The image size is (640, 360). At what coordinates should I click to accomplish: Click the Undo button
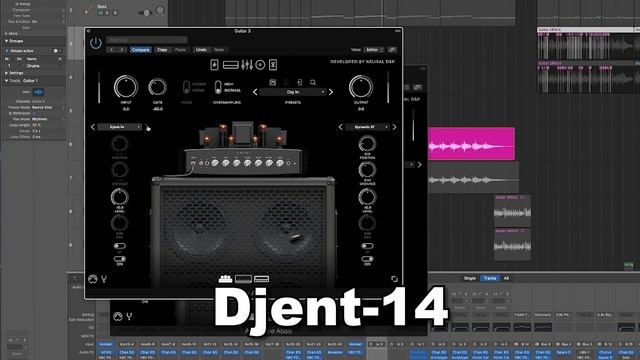point(201,50)
